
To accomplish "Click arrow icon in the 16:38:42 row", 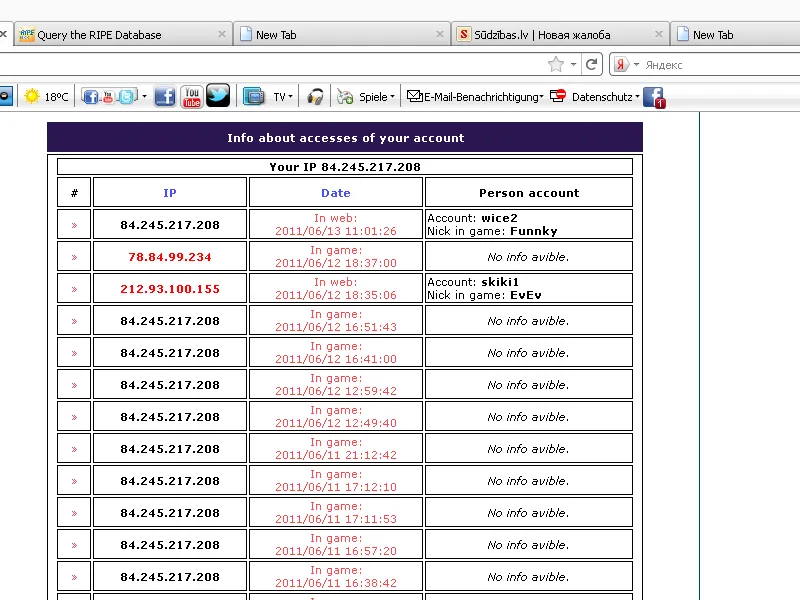I will point(74,578).
